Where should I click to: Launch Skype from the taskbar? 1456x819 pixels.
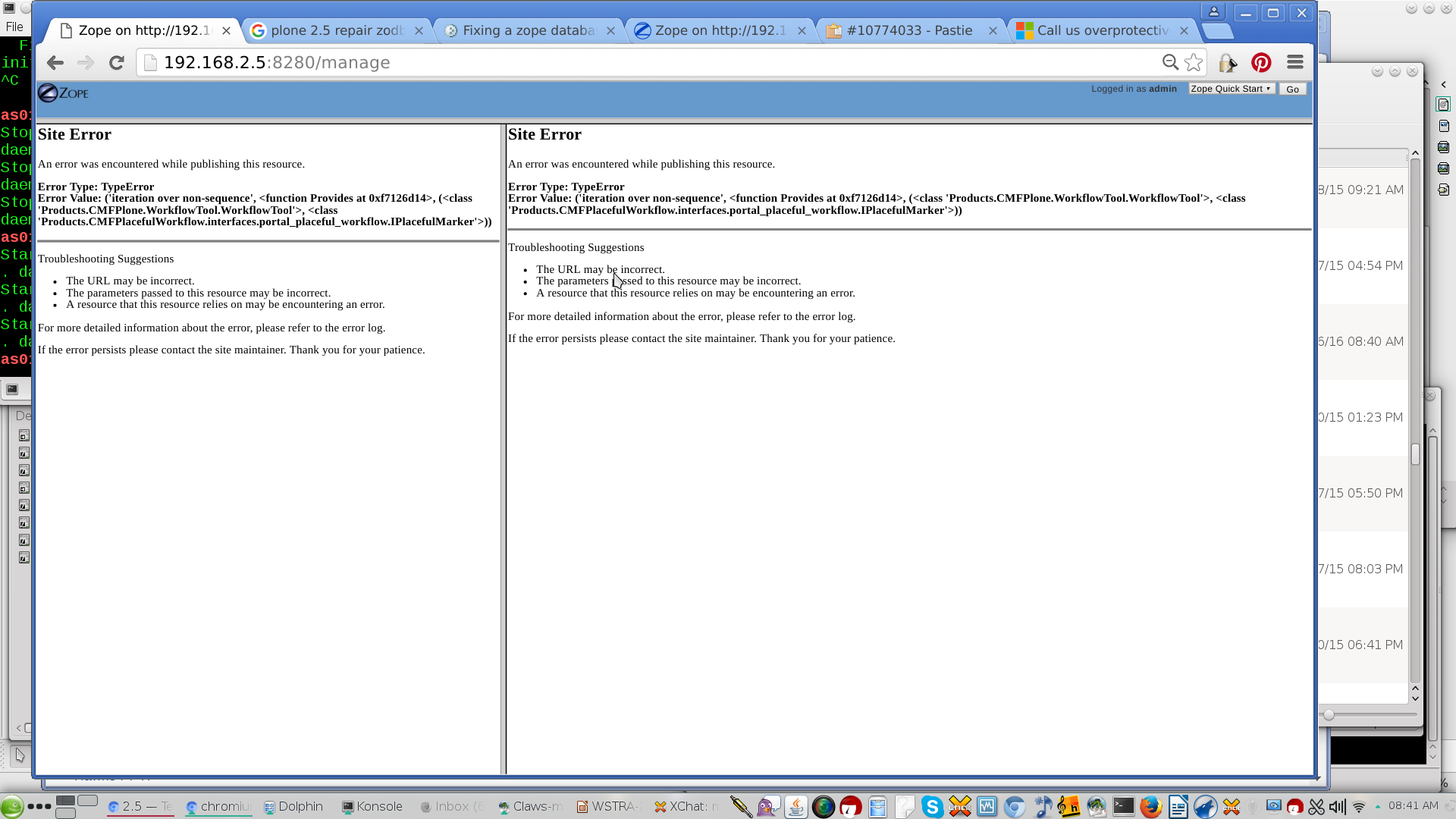[932, 807]
